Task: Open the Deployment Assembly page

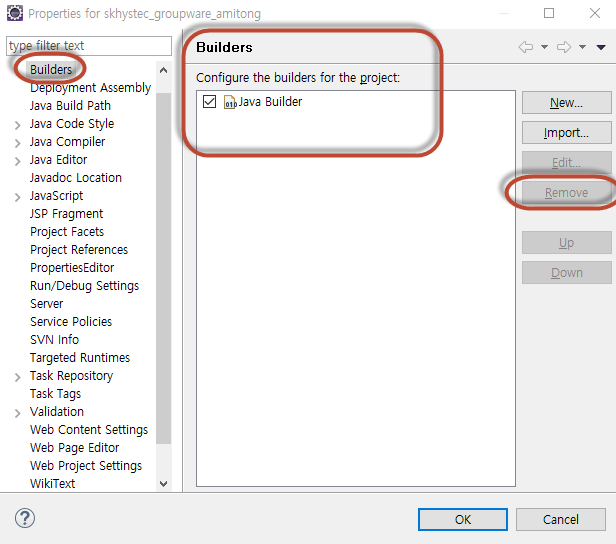Action: (x=90, y=88)
